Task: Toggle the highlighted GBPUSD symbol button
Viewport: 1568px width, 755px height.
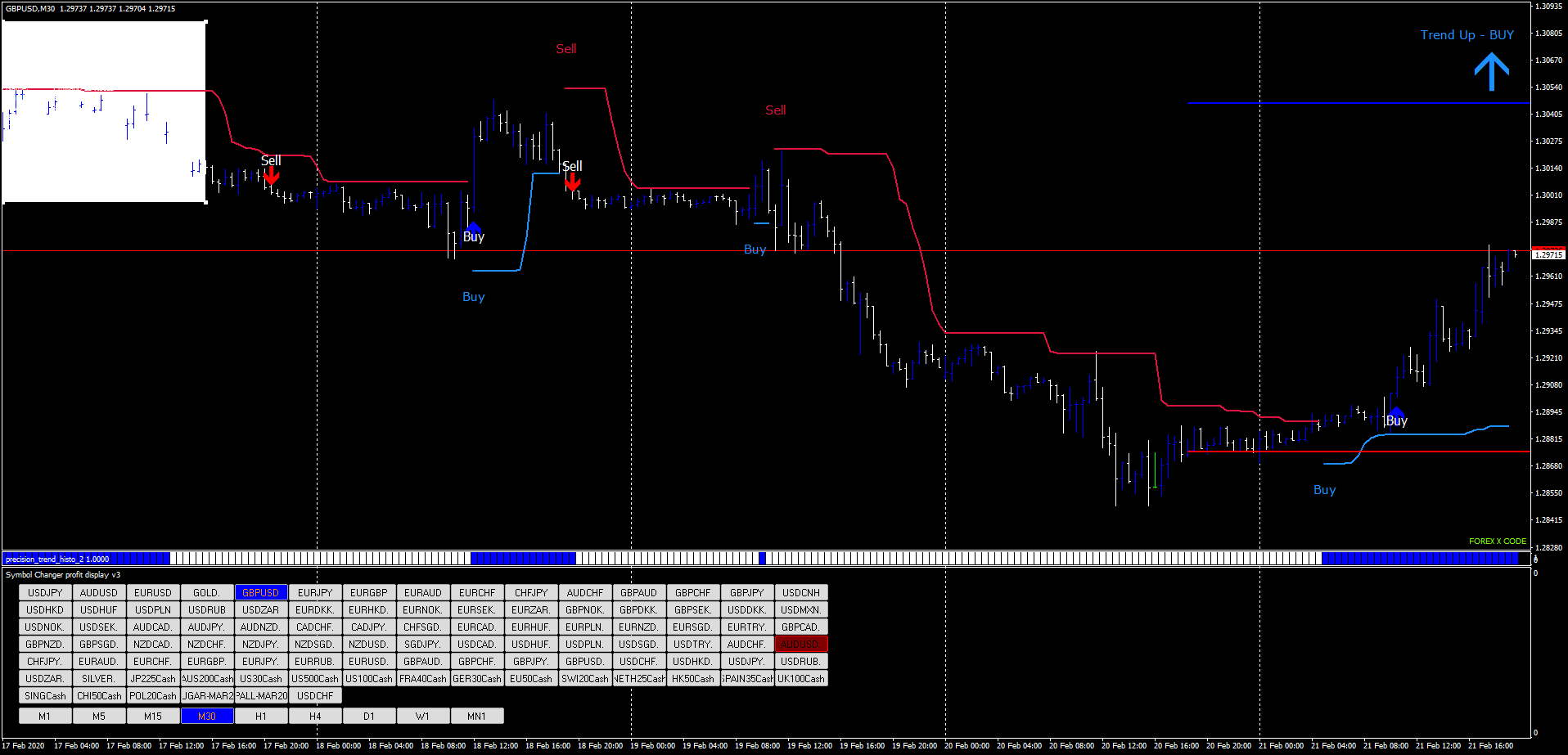Action: (x=260, y=592)
